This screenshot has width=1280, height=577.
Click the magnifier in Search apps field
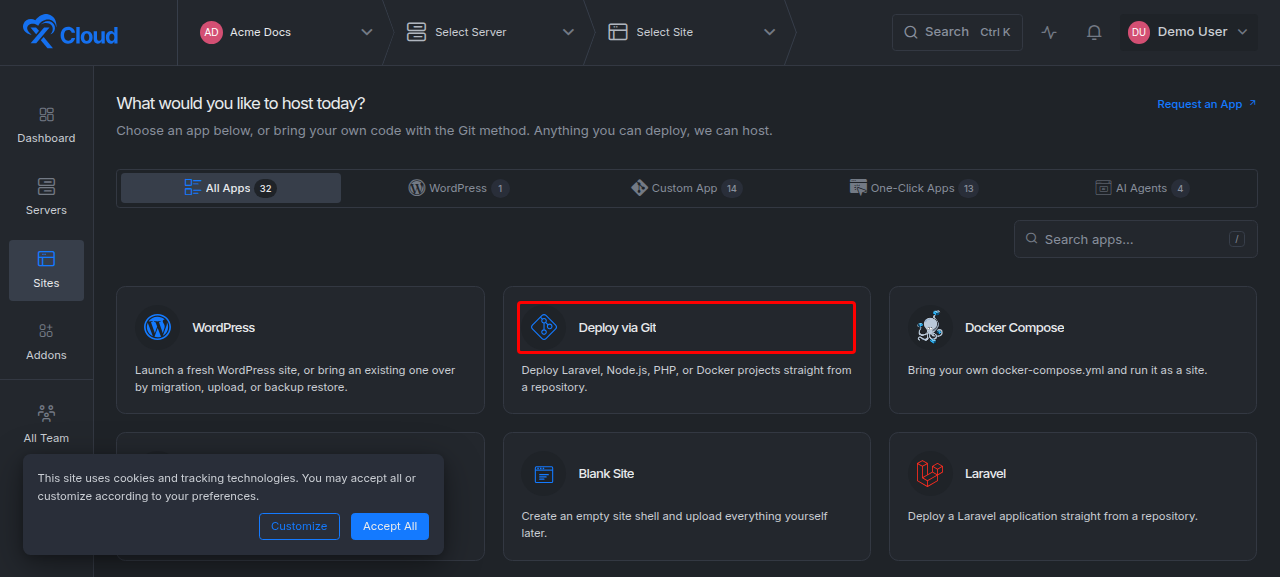(x=1031, y=239)
